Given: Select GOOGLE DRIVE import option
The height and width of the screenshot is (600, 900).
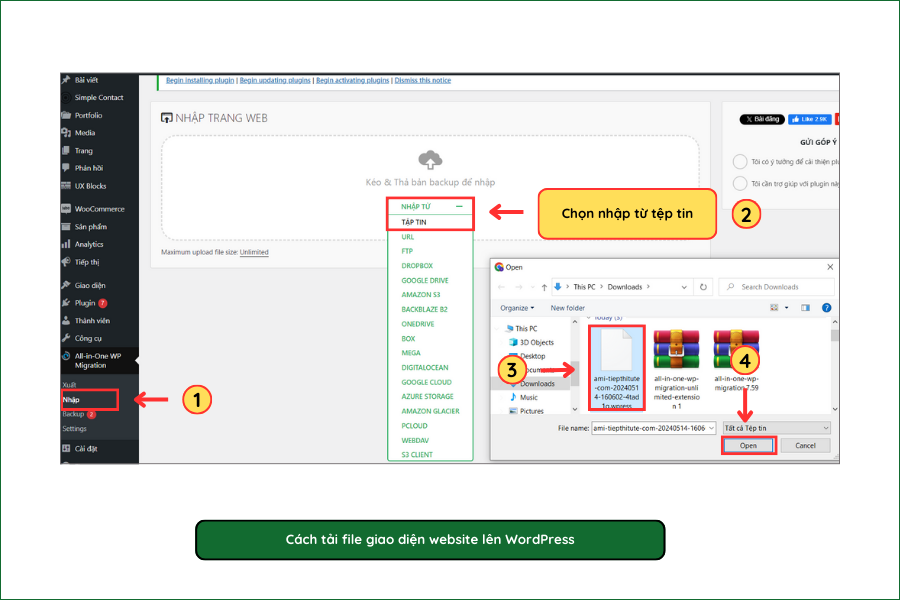Looking at the screenshot, I should [425, 281].
